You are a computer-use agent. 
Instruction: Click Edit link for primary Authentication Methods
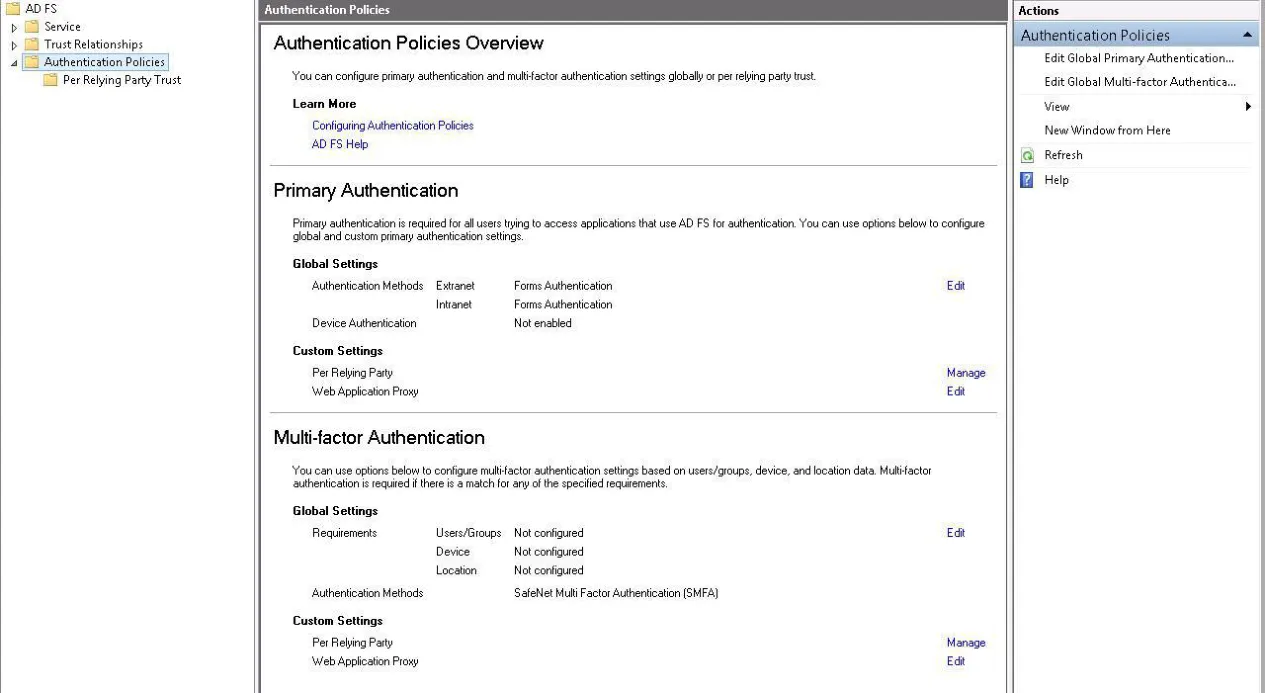click(x=956, y=286)
